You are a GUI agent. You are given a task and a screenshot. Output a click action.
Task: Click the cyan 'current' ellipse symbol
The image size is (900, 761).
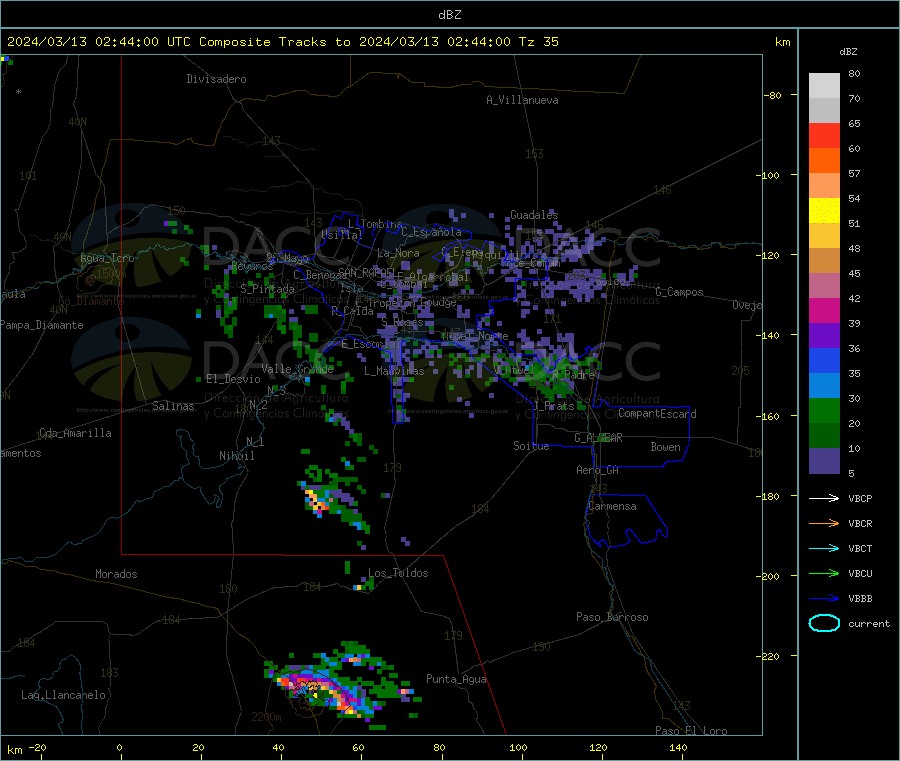pyautogui.click(x=824, y=623)
